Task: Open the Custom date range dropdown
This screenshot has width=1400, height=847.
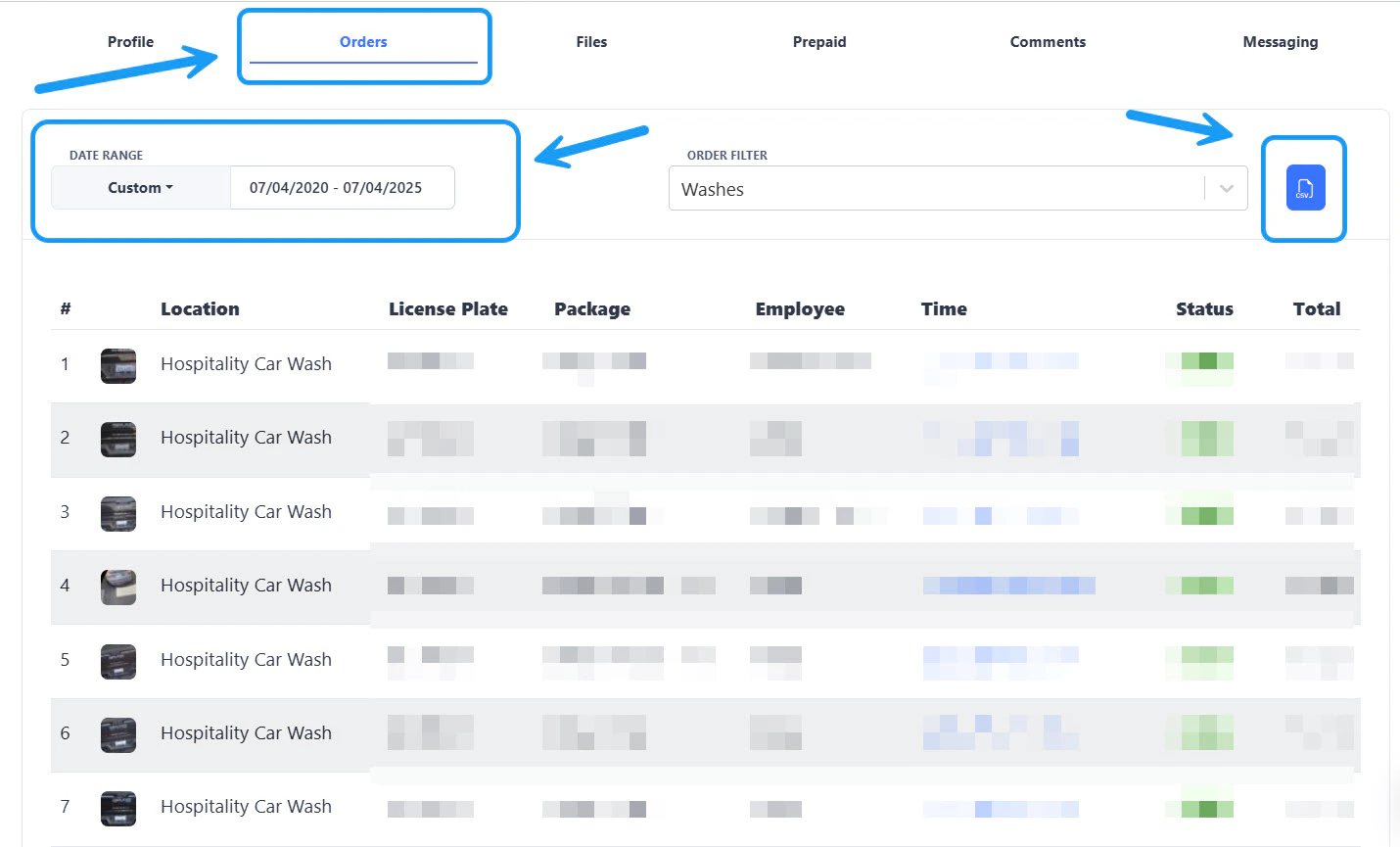Action: pyautogui.click(x=140, y=188)
